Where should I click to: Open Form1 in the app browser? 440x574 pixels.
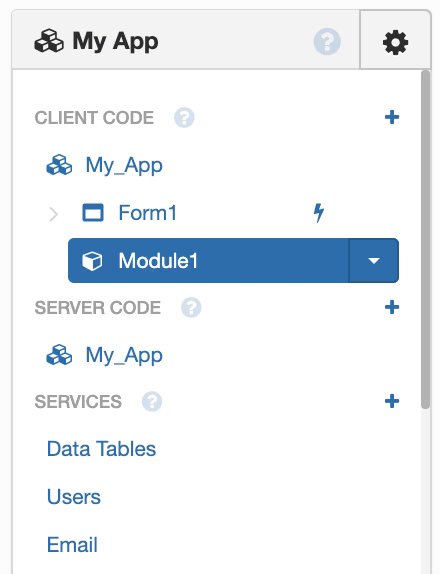point(148,213)
